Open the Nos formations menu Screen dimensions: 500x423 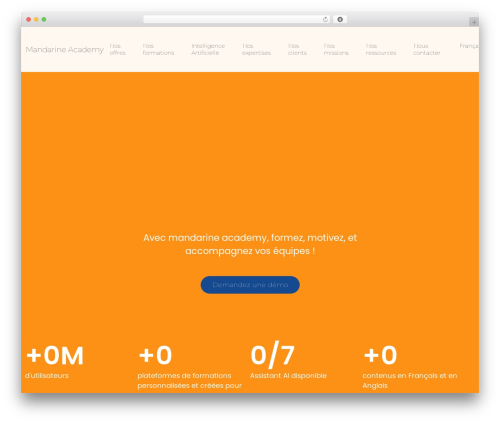[x=158, y=49]
